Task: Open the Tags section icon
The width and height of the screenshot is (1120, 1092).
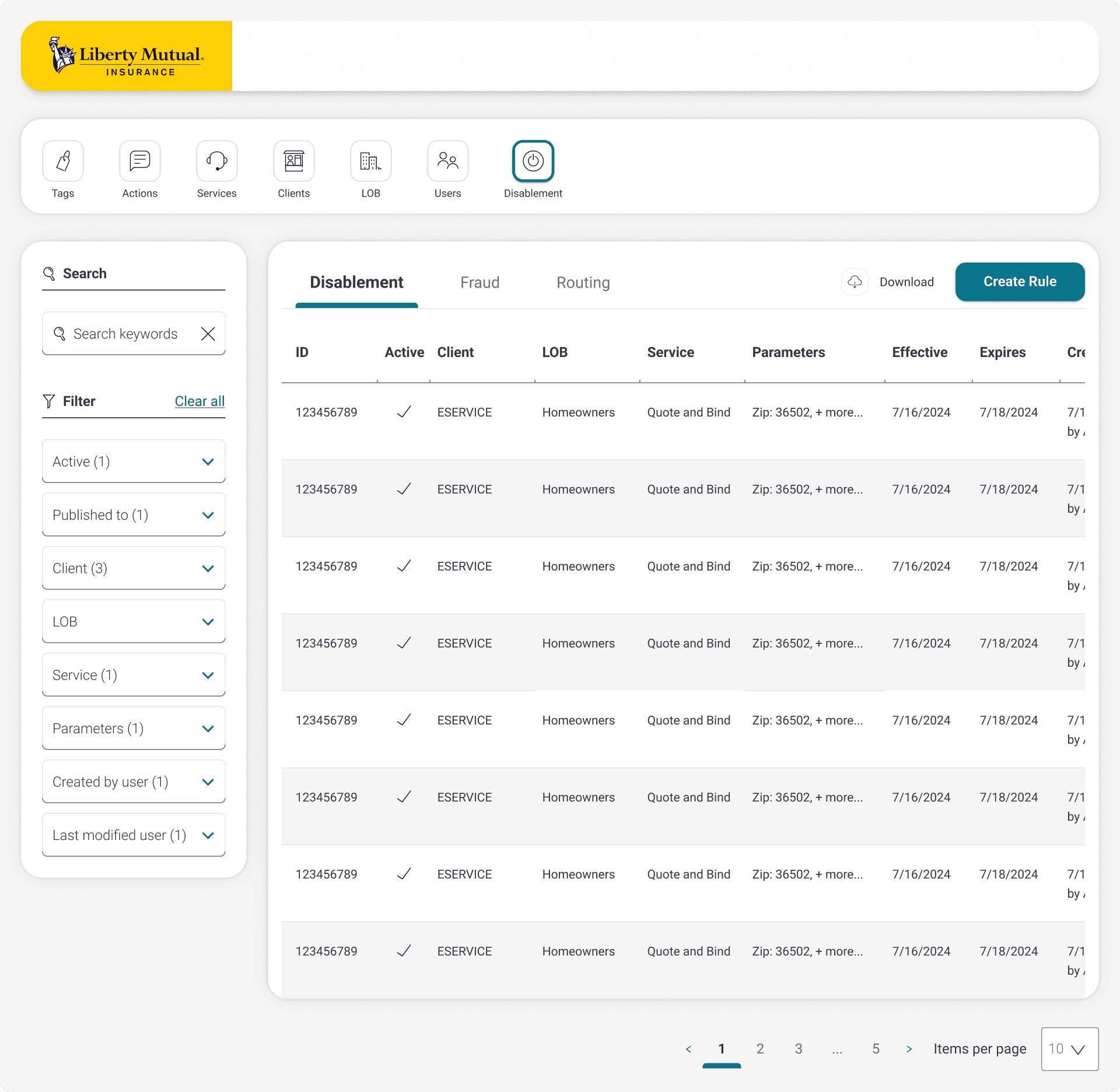Action: pos(63,161)
